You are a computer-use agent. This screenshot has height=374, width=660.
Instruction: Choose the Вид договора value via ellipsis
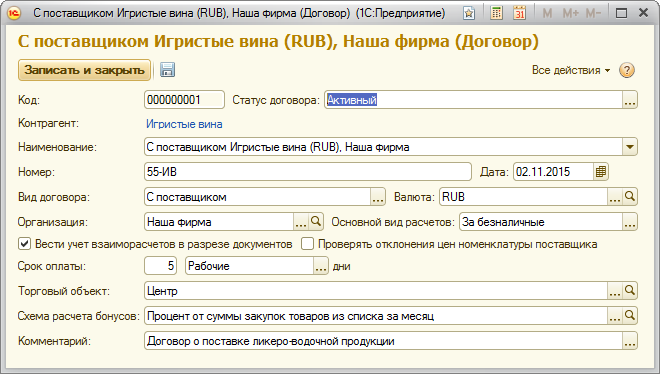(x=378, y=197)
